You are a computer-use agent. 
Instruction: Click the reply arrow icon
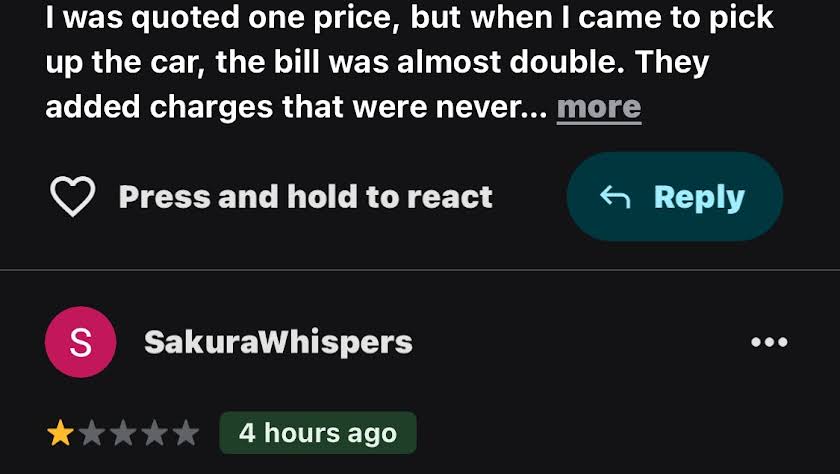614,197
